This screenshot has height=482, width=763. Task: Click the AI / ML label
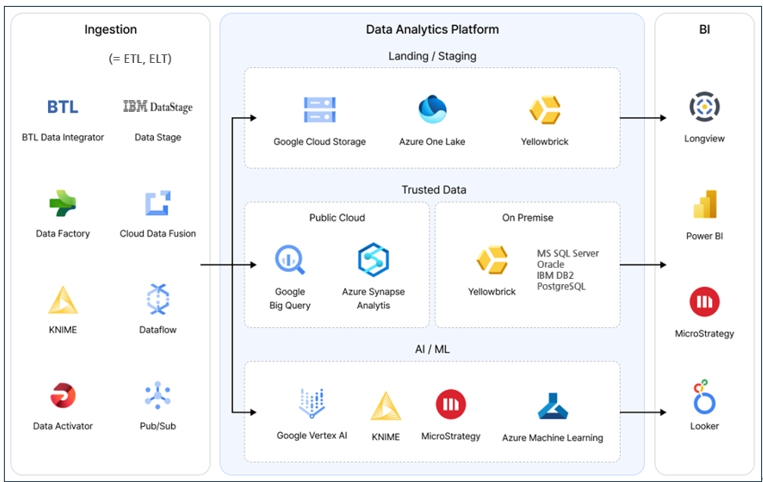point(432,349)
